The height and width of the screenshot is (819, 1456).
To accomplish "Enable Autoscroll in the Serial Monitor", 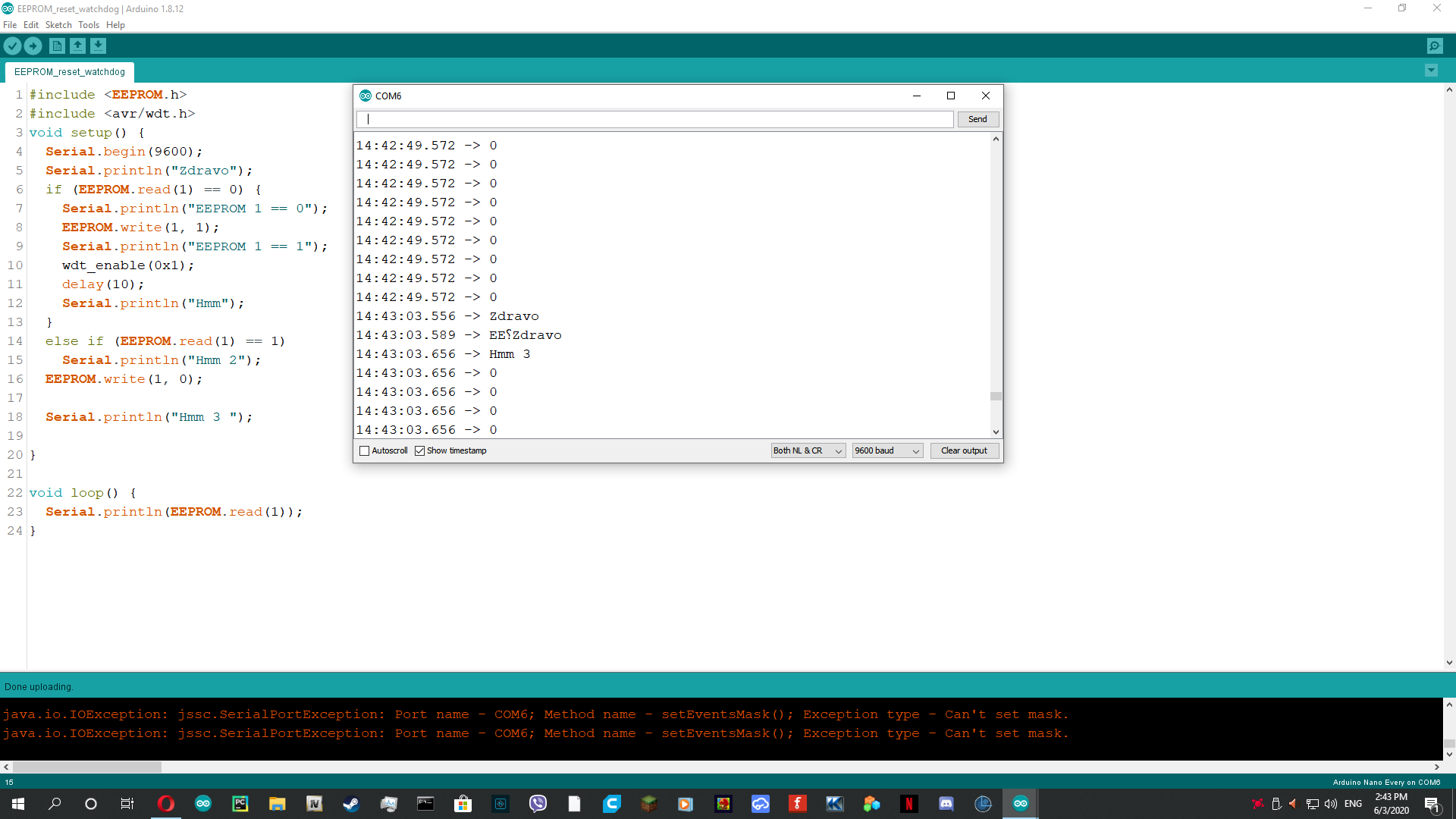I will 365,450.
